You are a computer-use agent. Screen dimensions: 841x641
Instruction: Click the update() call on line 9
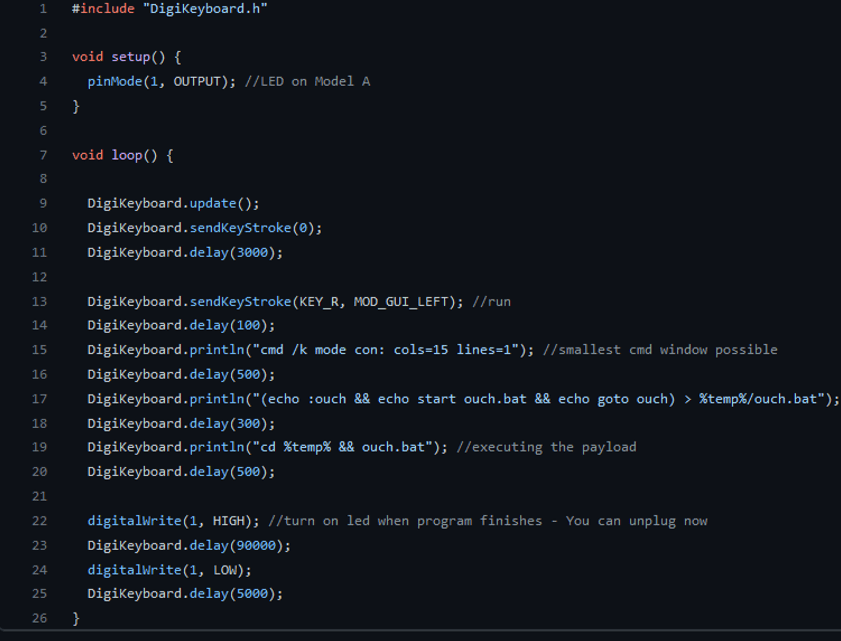pos(224,203)
